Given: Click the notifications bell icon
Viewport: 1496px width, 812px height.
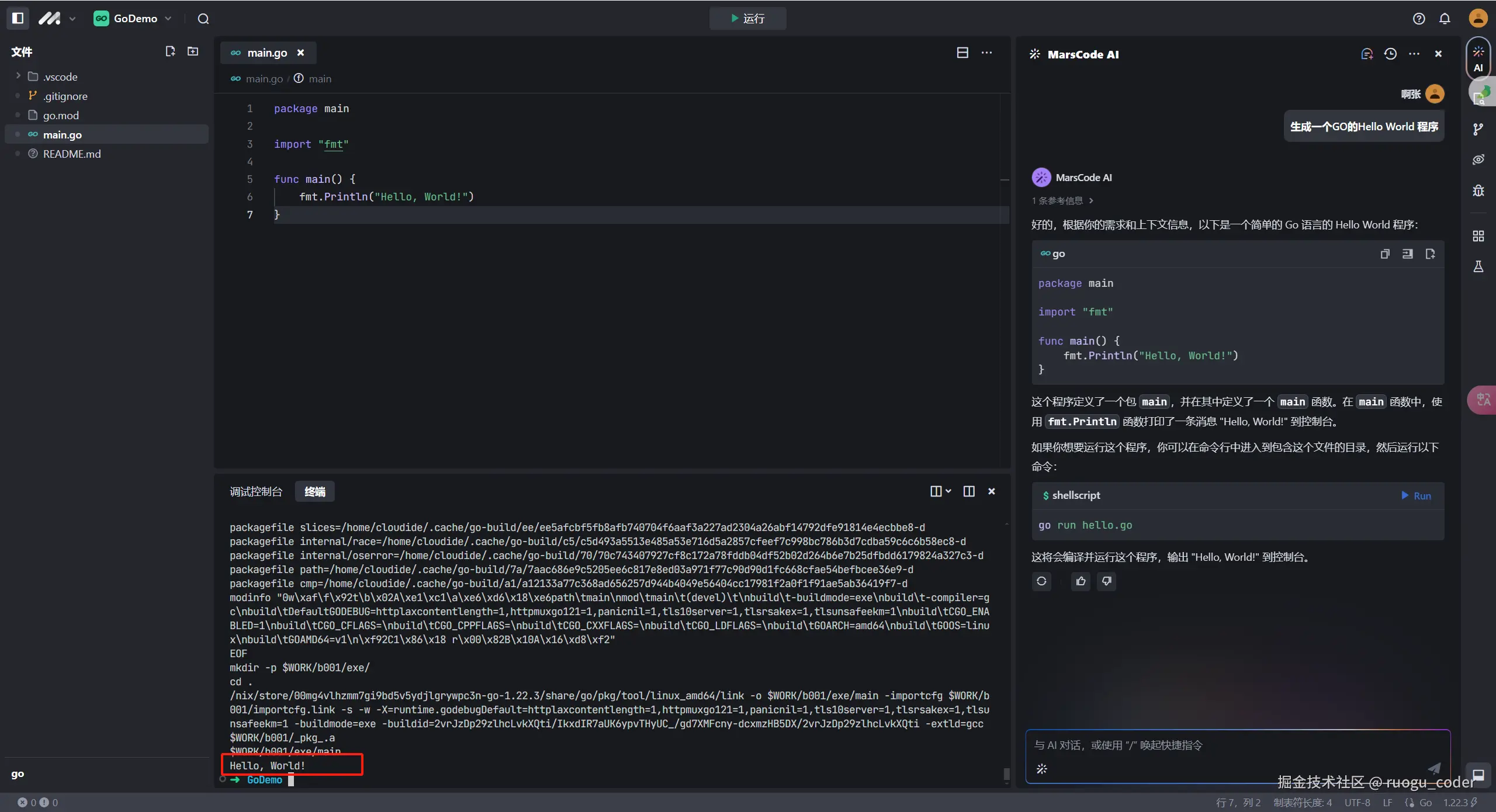Looking at the screenshot, I should point(1445,19).
